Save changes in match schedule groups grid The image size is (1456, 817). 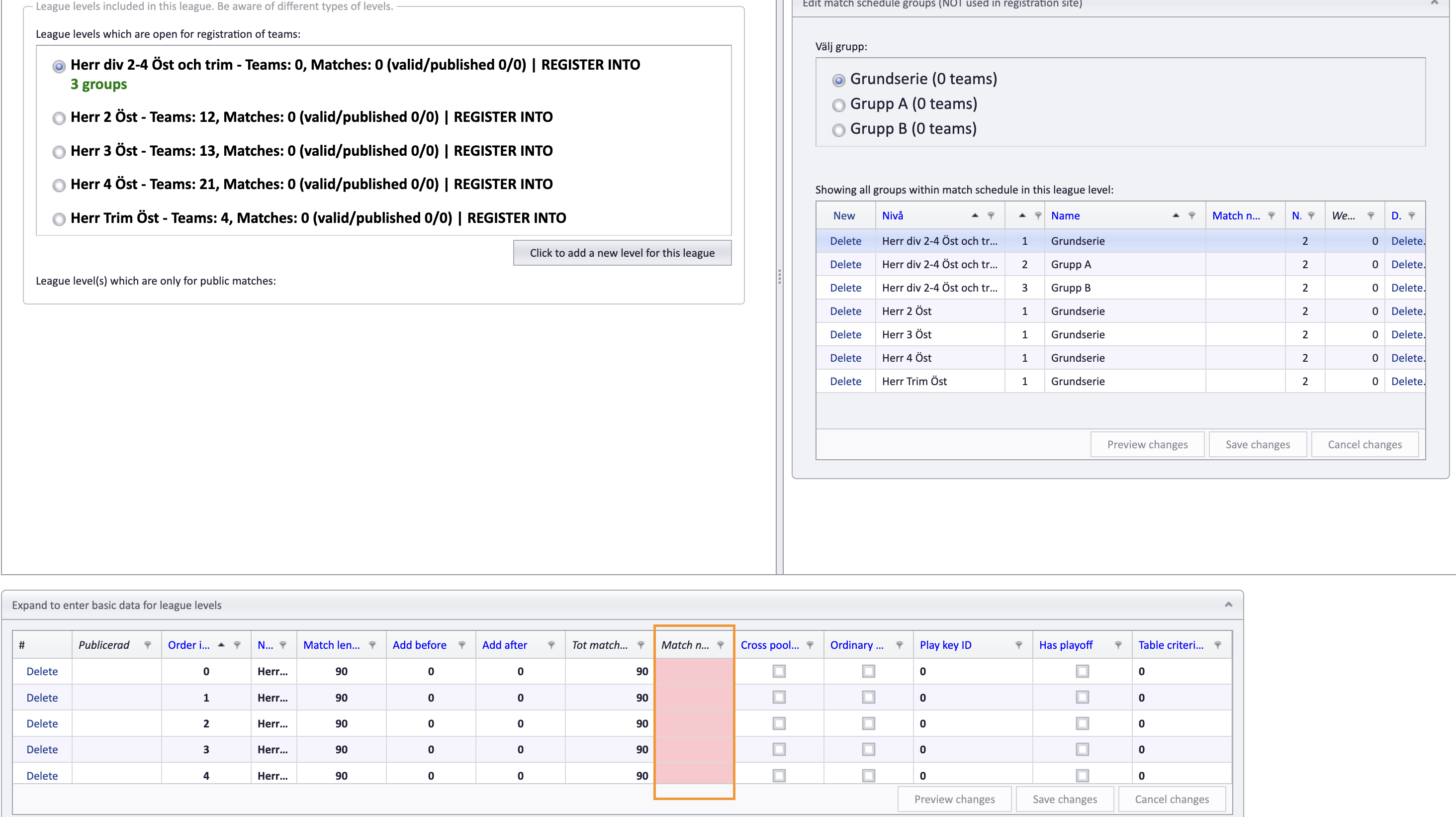1257,444
